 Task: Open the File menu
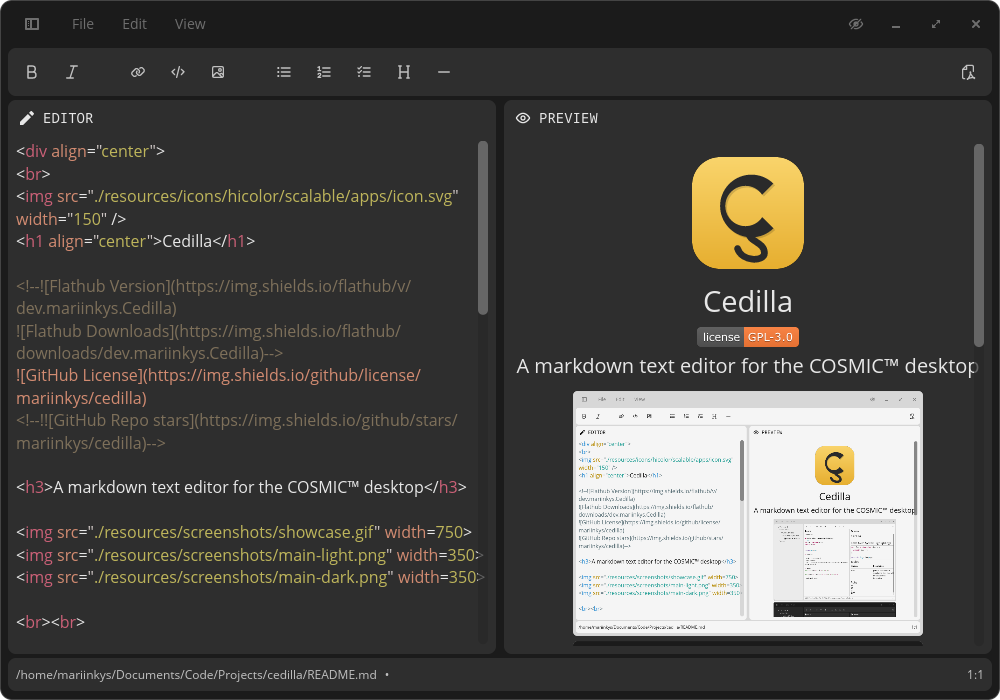coord(83,24)
